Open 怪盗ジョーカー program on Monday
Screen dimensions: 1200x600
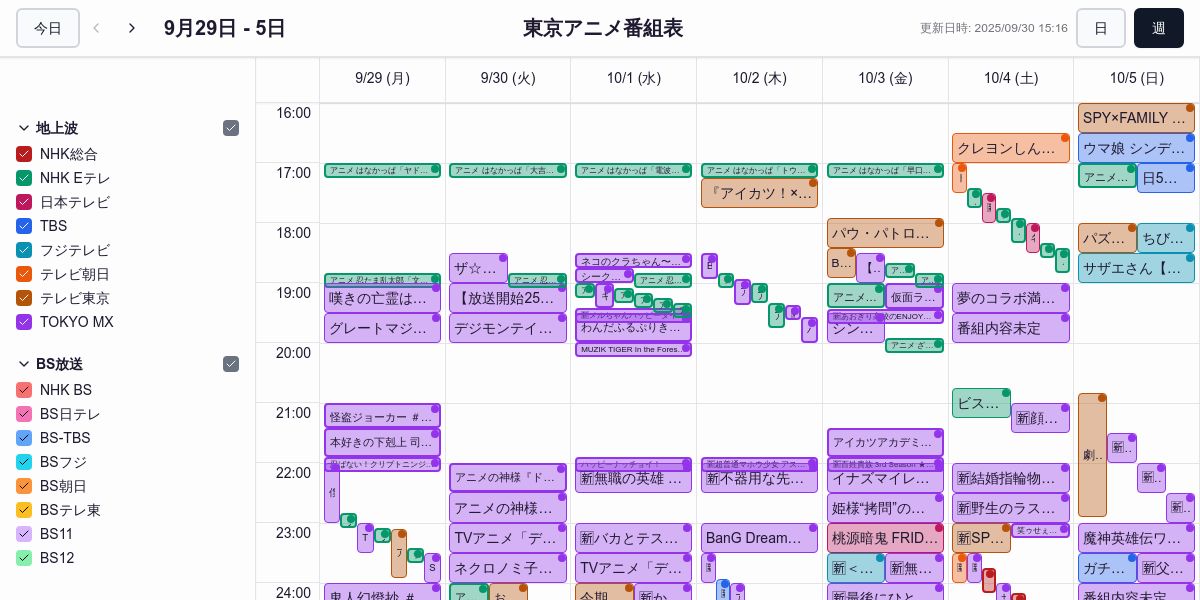click(382, 416)
